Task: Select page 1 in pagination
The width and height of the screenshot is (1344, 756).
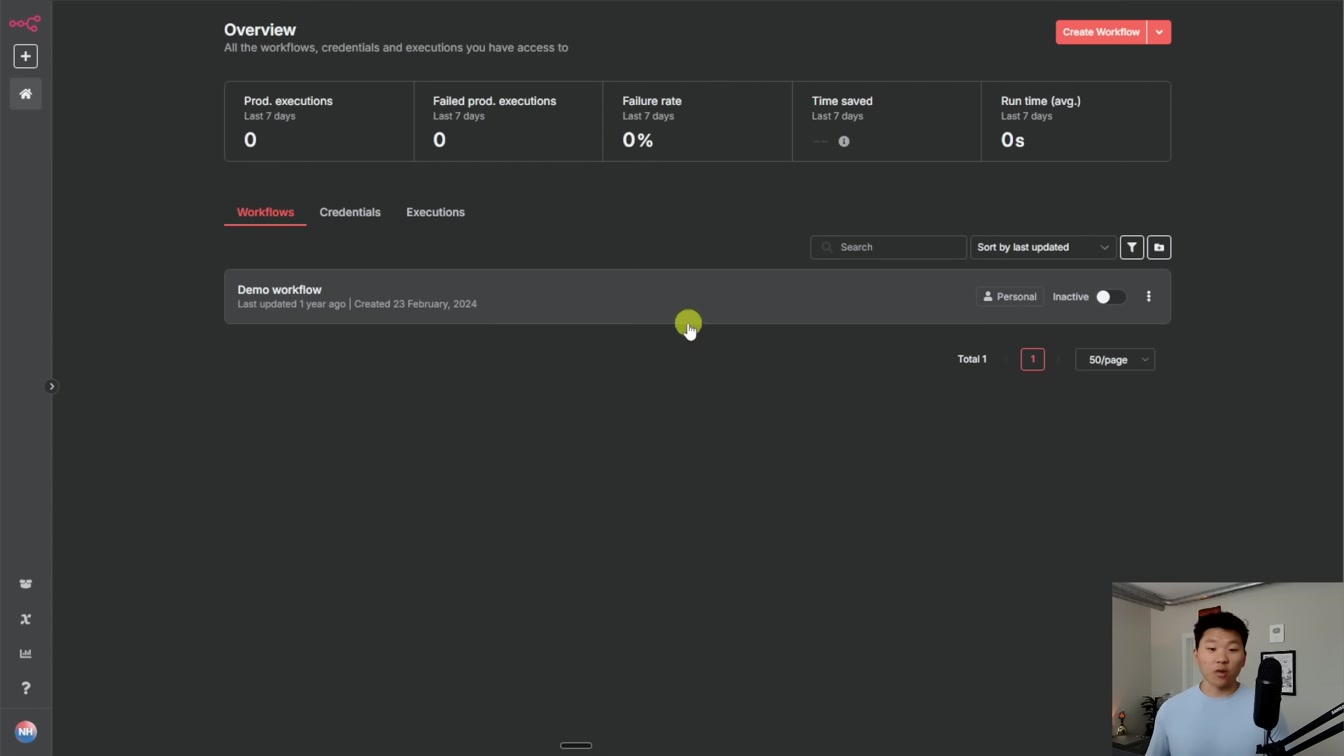Action: click(1033, 359)
